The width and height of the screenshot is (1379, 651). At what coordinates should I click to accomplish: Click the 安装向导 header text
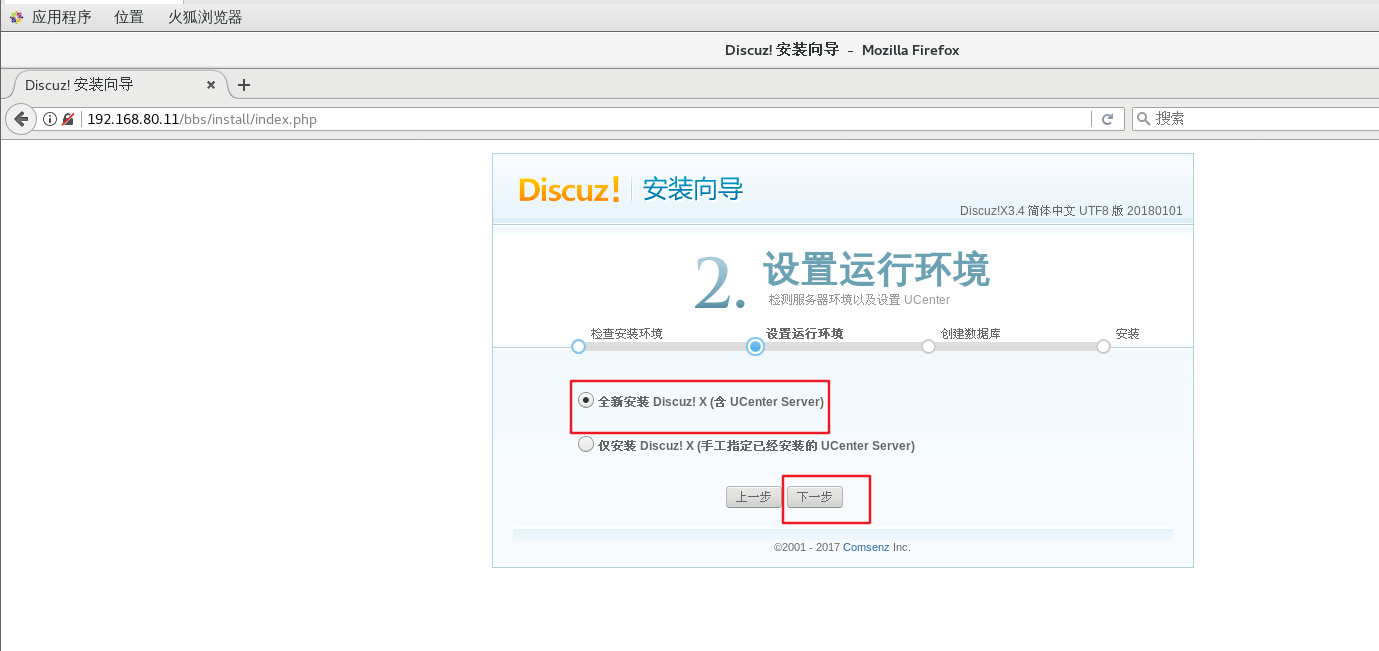[693, 189]
